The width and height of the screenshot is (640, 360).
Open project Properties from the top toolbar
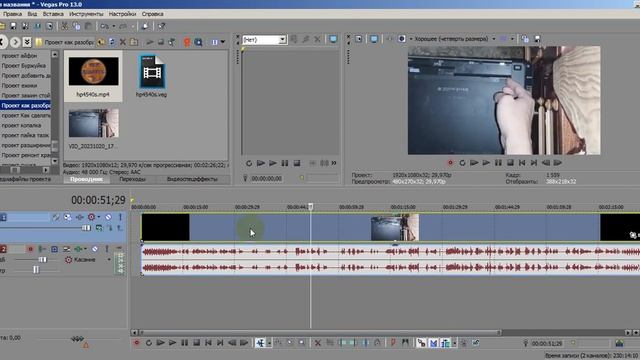point(49,26)
